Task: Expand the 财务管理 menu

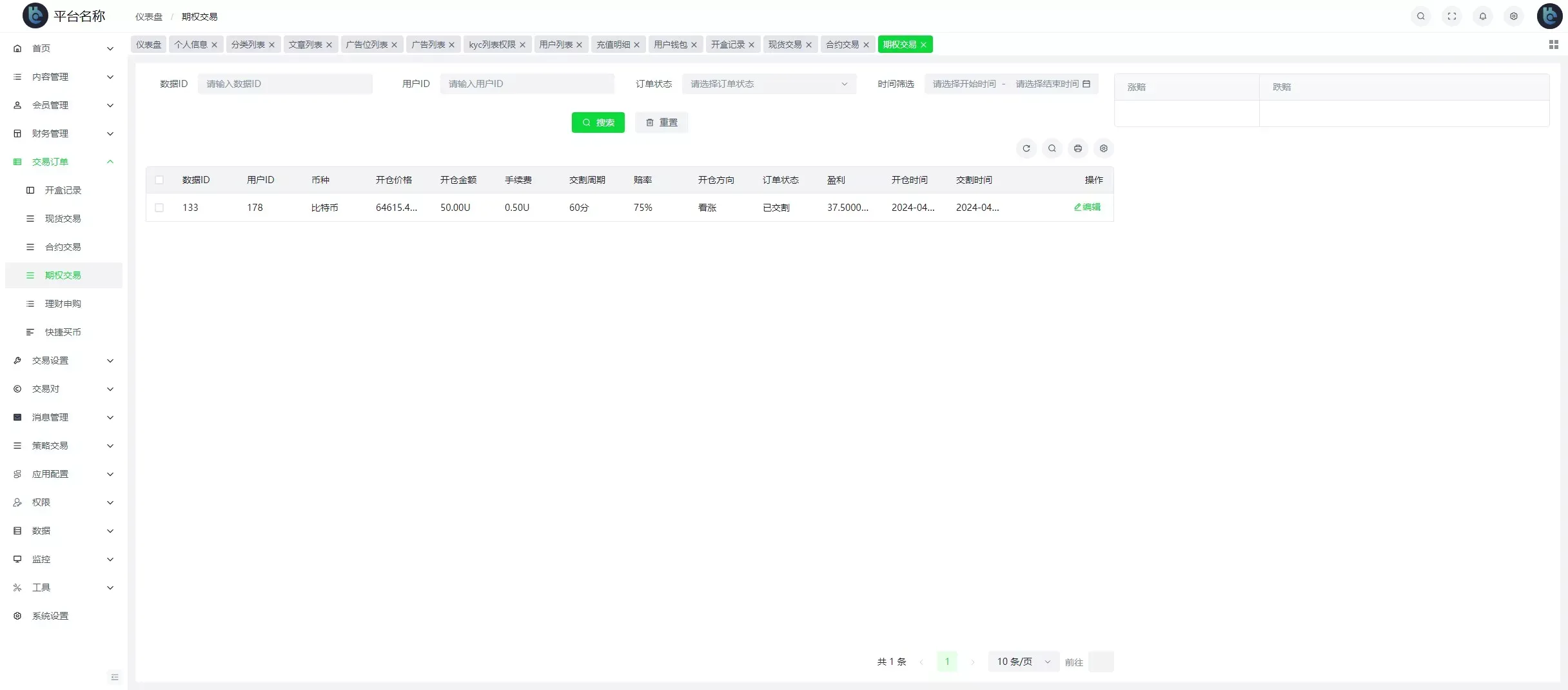Action: pyautogui.click(x=64, y=133)
